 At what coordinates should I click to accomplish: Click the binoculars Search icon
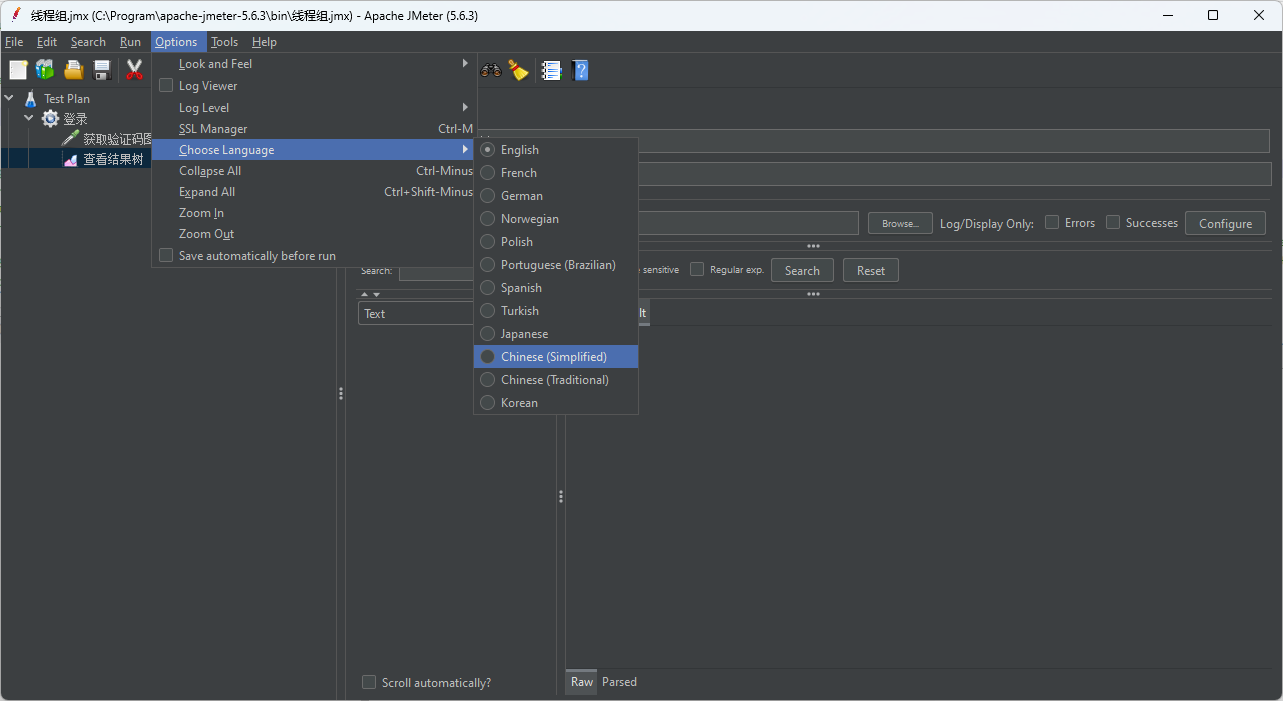(x=490, y=70)
